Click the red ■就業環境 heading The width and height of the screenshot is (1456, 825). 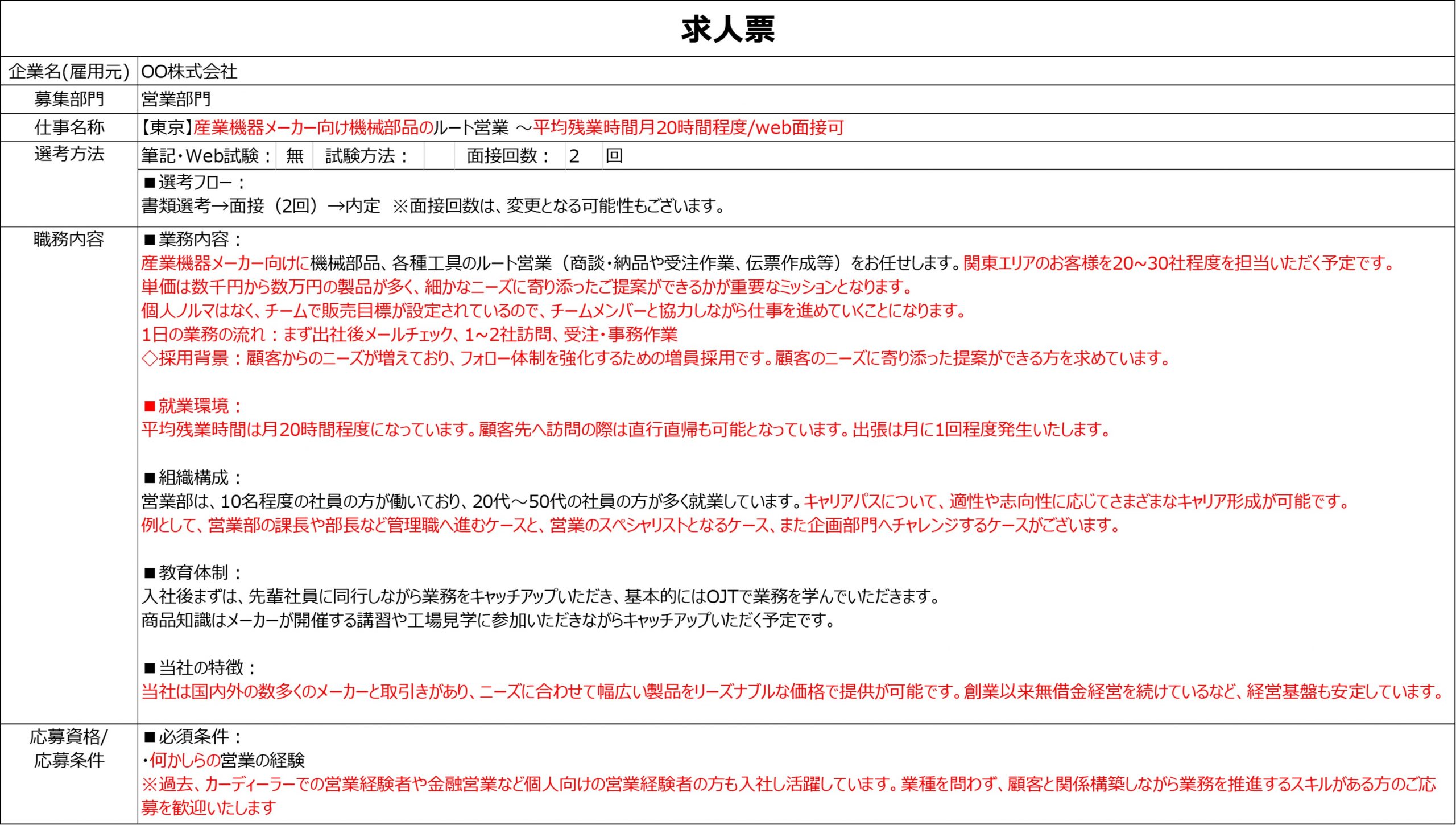(x=193, y=406)
